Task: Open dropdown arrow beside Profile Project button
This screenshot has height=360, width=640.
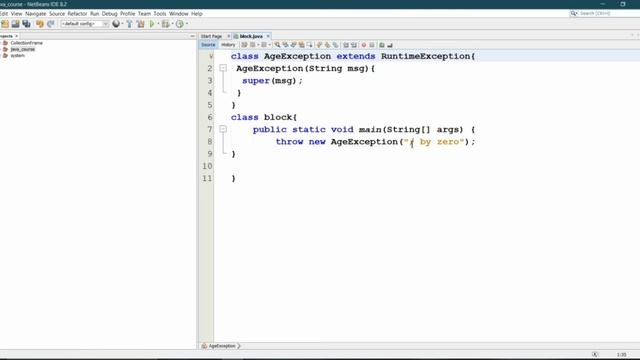Action: pos(187,24)
